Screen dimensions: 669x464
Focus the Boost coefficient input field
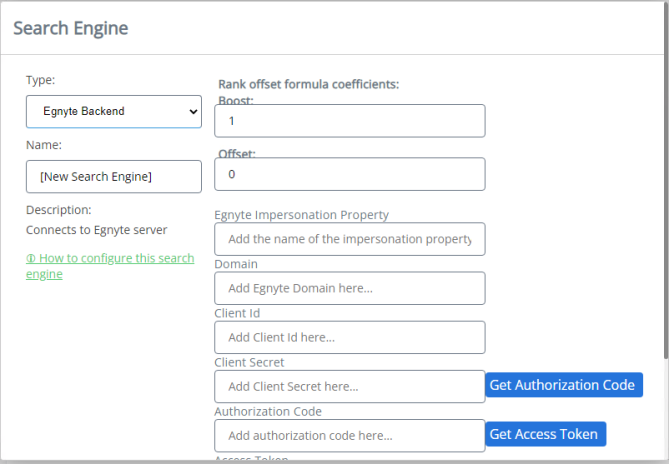coord(349,121)
